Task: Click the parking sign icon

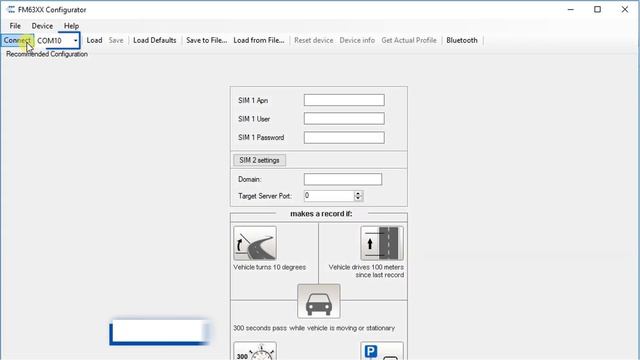Action: (x=382, y=351)
